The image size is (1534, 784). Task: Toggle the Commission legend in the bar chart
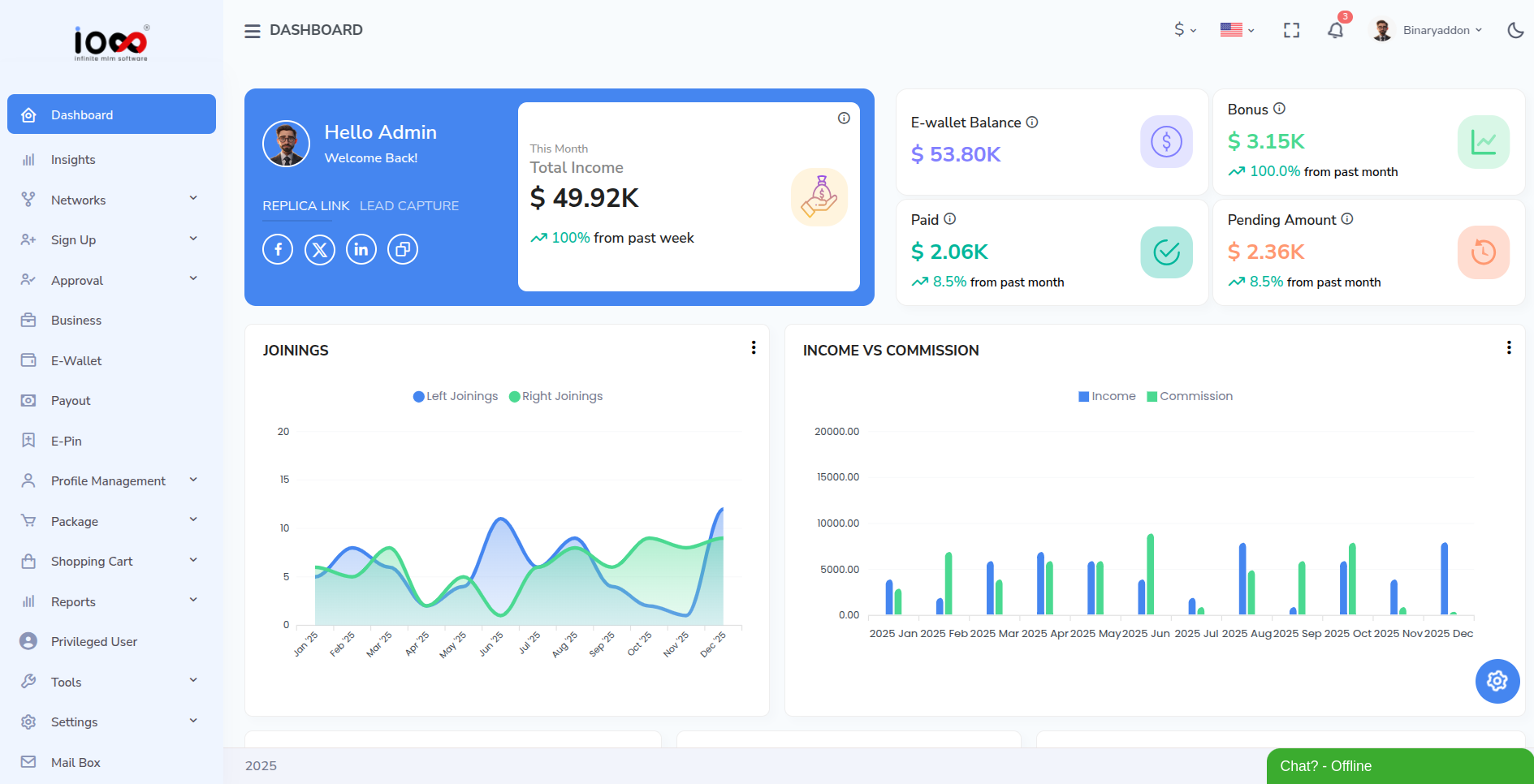pyautogui.click(x=1189, y=396)
